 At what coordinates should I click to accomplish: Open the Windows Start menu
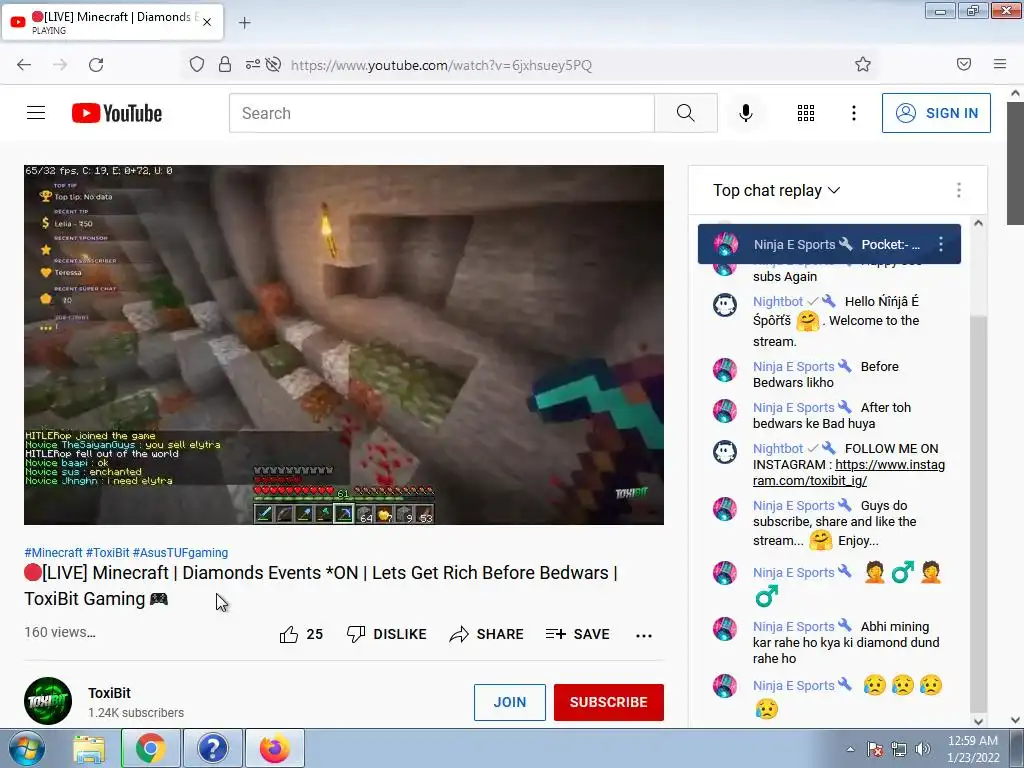point(27,748)
